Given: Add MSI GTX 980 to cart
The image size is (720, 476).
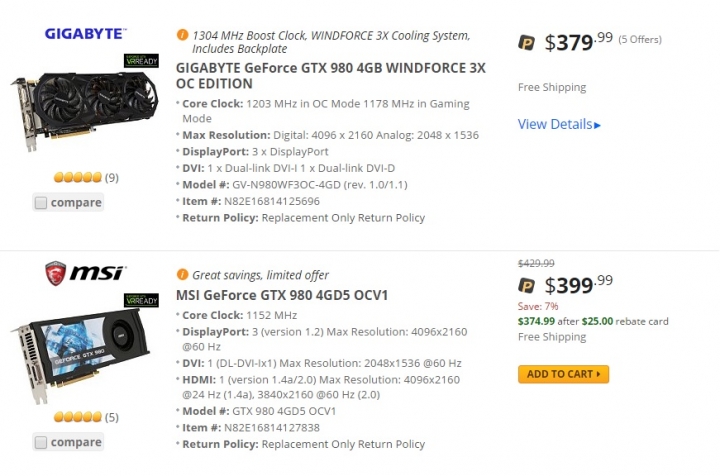Looking at the screenshot, I should [563, 374].
